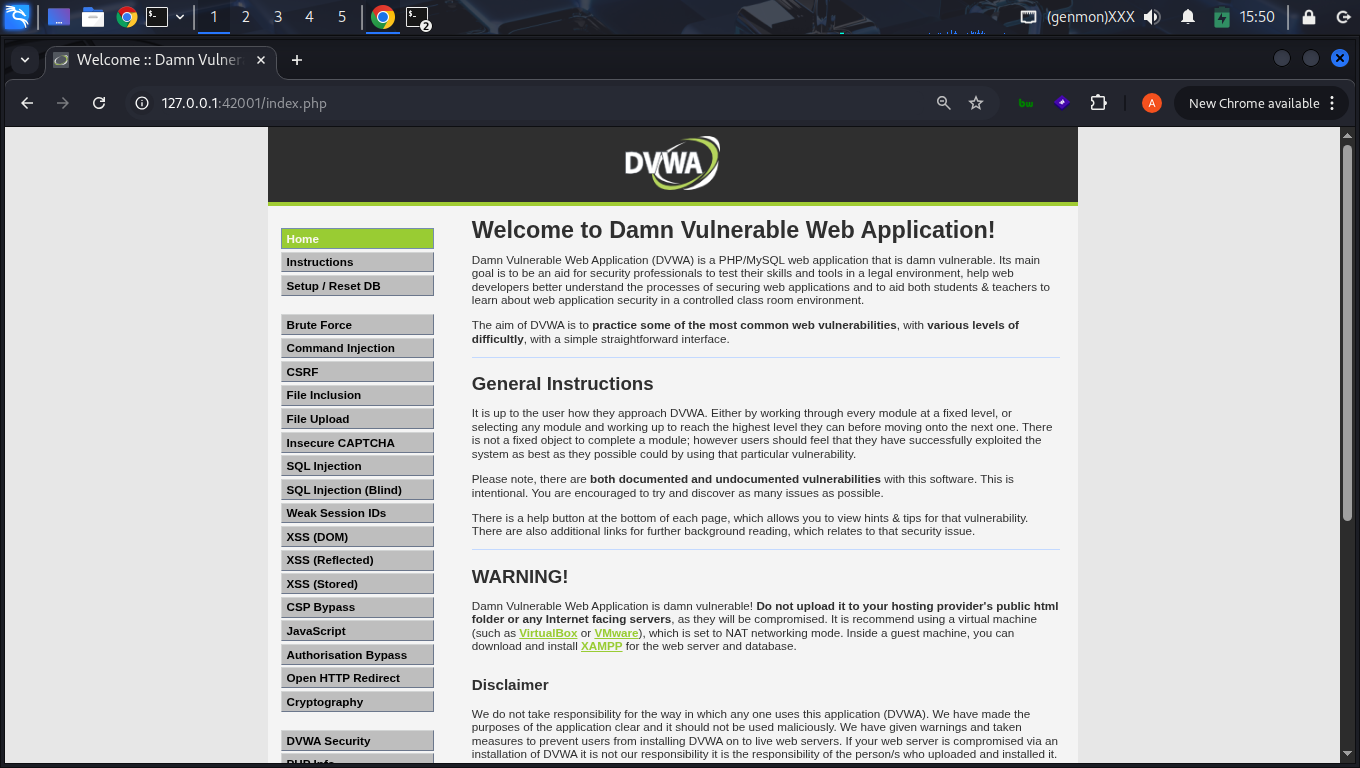Click the orange profile avatar icon
1360x768 pixels.
[1151, 103]
